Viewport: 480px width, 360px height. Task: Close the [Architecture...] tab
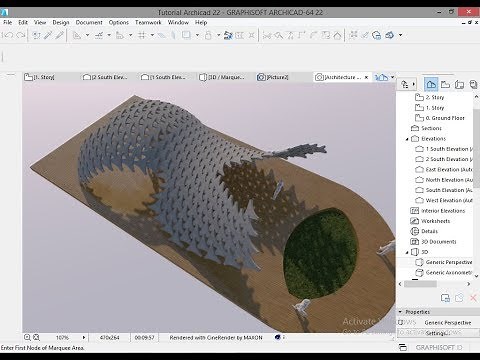366,77
